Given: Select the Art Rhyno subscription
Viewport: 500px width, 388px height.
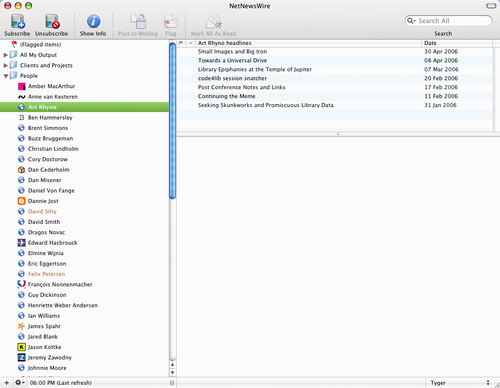Looking at the screenshot, I should [x=84, y=107].
